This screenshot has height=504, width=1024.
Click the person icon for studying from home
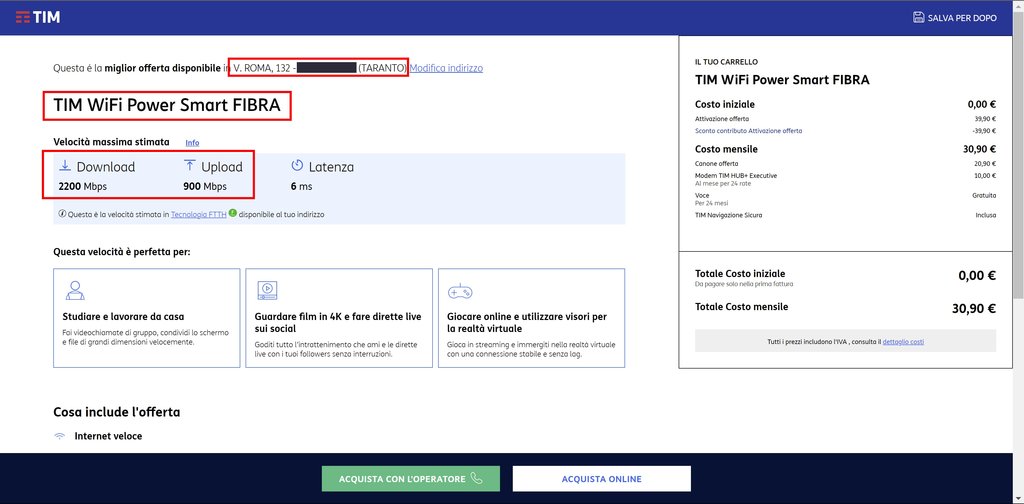(x=74, y=291)
